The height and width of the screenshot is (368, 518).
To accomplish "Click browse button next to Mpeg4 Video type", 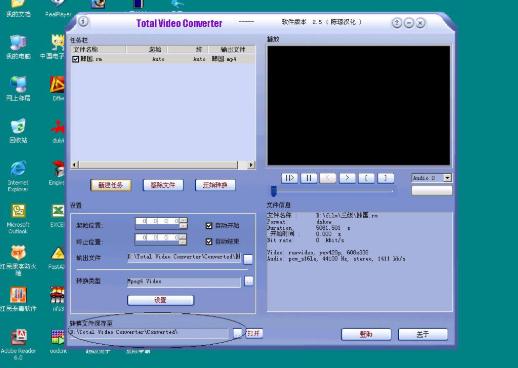I will pyautogui.click(x=249, y=281).
